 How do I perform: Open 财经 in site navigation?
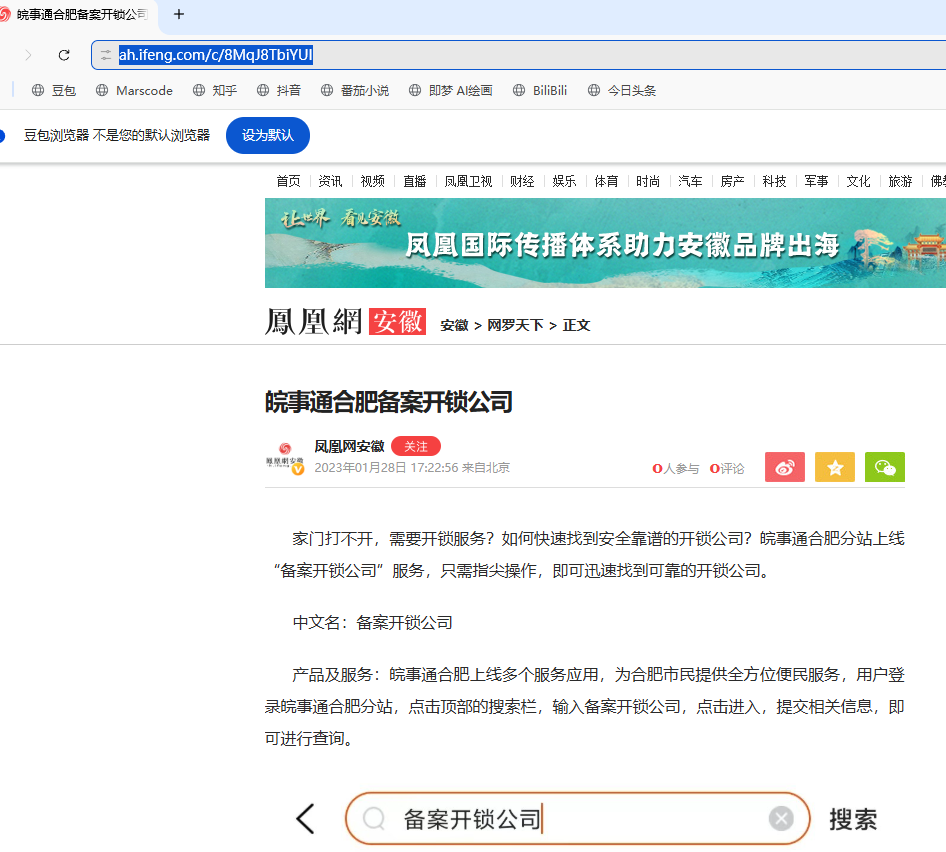click(x=522, y=181)
